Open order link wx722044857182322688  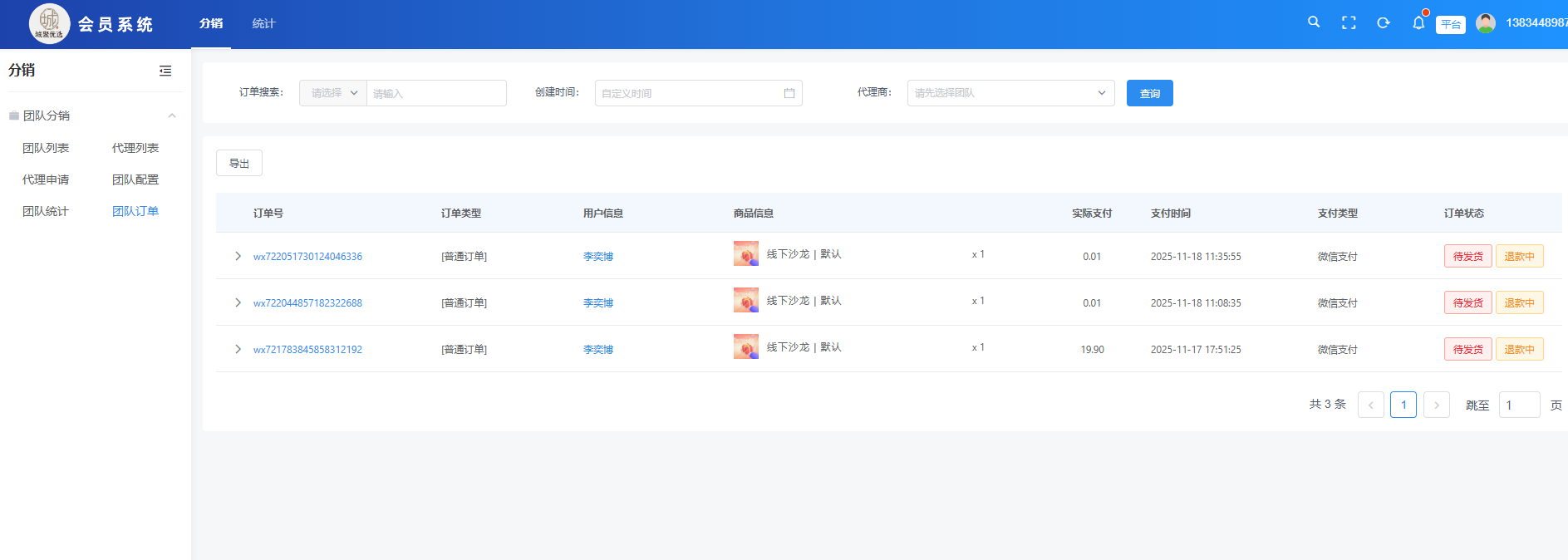click(x=307, y=303)
